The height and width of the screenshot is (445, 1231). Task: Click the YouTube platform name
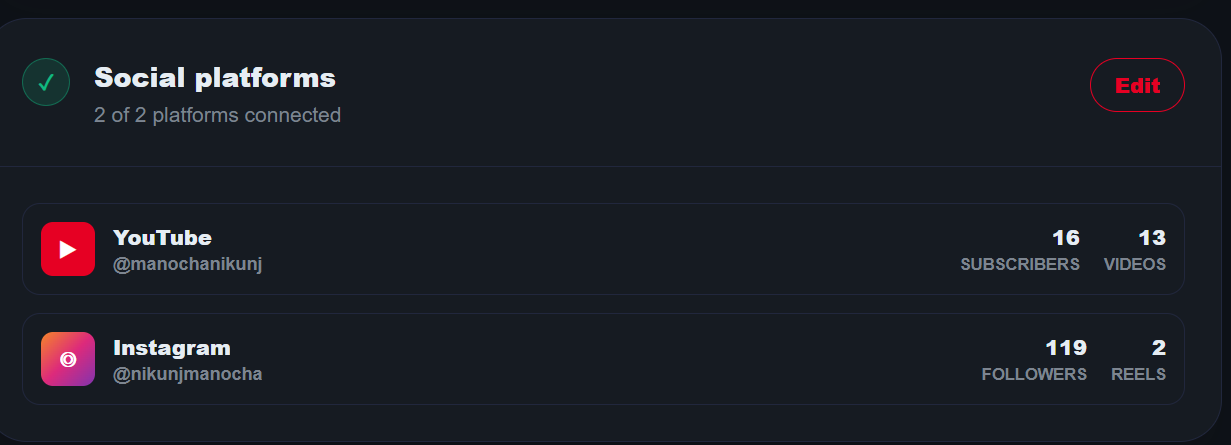(x=162, y=238)
